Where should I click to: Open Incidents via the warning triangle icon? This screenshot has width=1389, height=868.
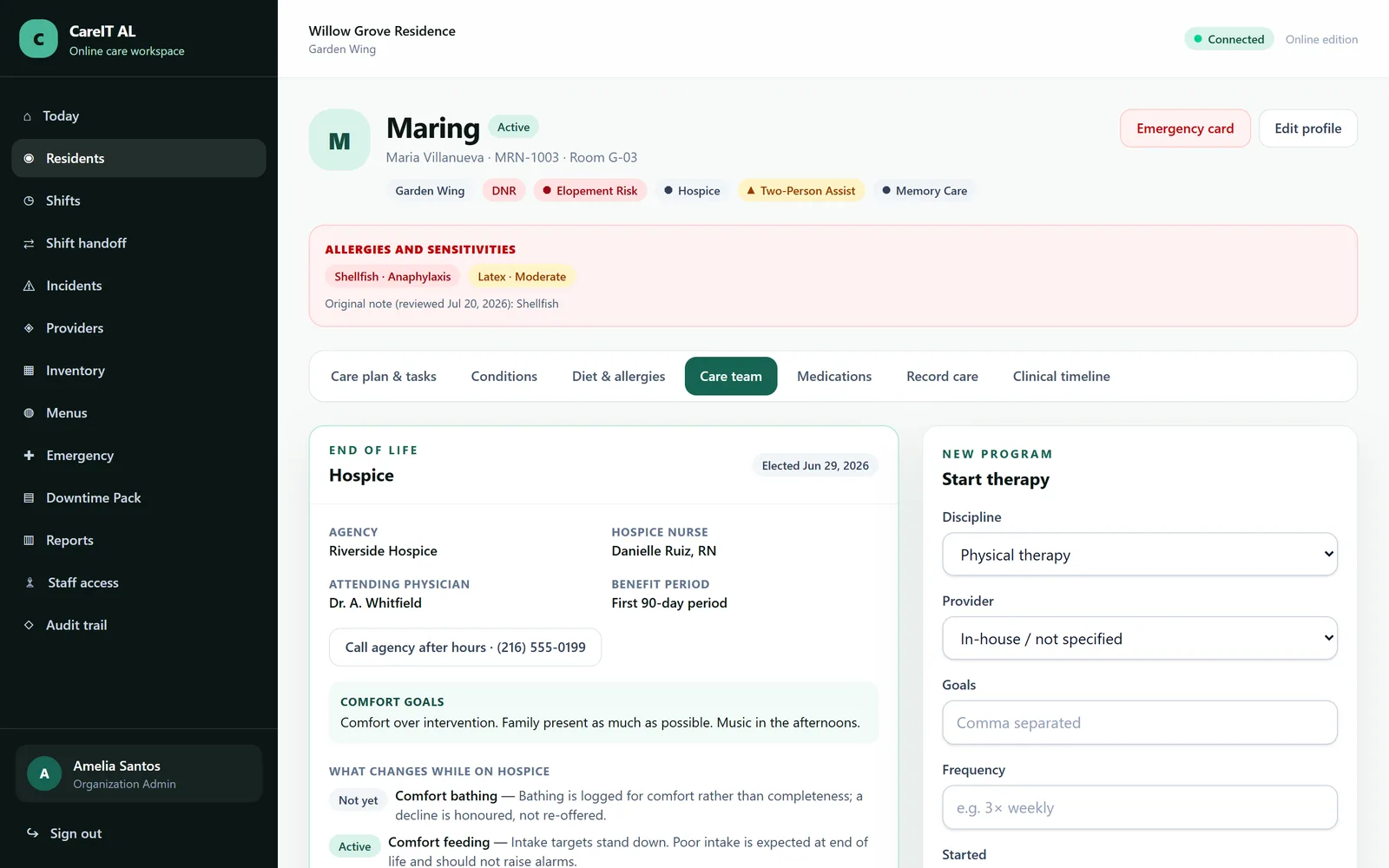pos(29,286)
